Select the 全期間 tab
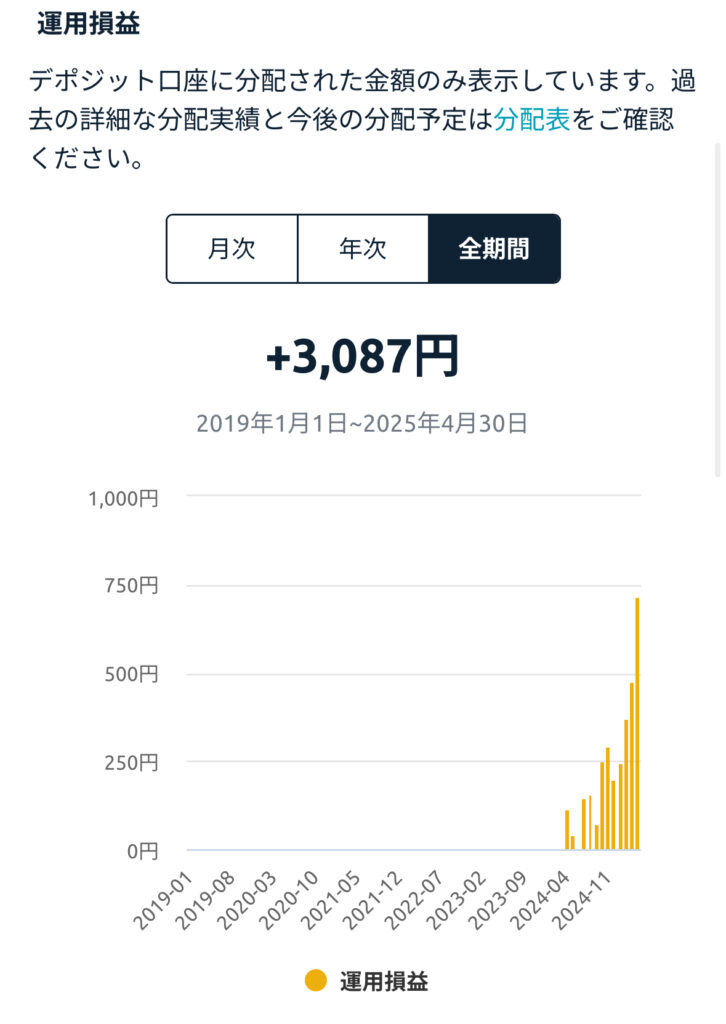 (x=494, y=248)
